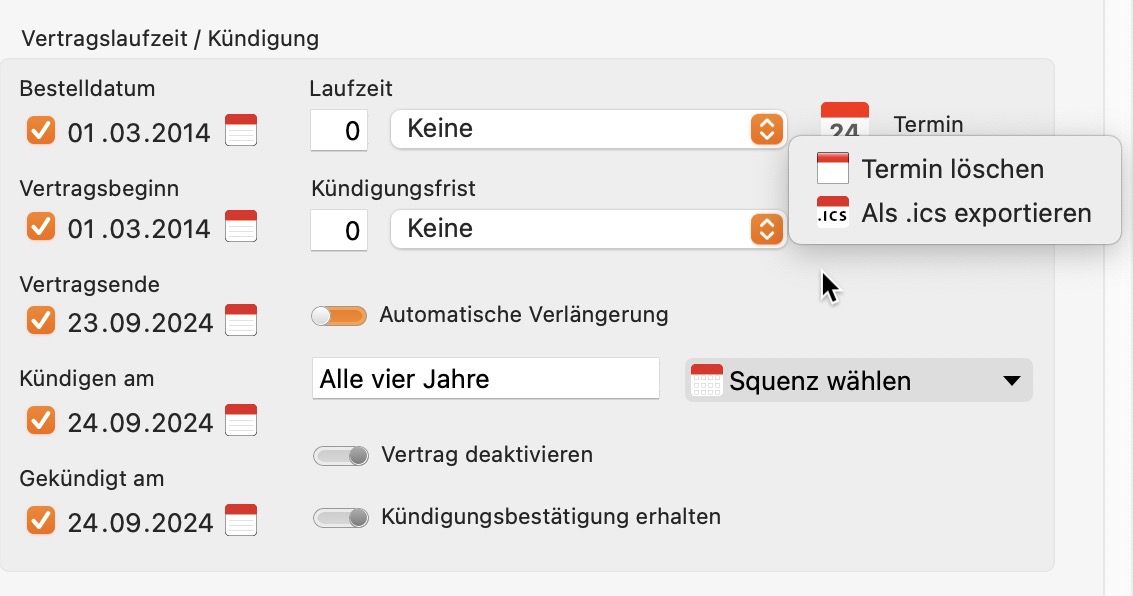The width and height of the screenshot is (1133, 596).
Task: Enable Kündigungsbestätigung erhalten switch
Action: click(340, 517)
